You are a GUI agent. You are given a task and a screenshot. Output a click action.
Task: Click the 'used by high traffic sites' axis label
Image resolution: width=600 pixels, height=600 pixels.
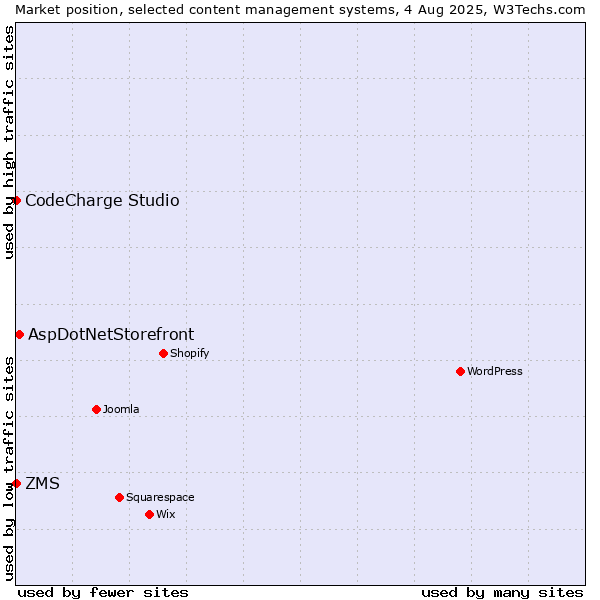tap(8, 142)
